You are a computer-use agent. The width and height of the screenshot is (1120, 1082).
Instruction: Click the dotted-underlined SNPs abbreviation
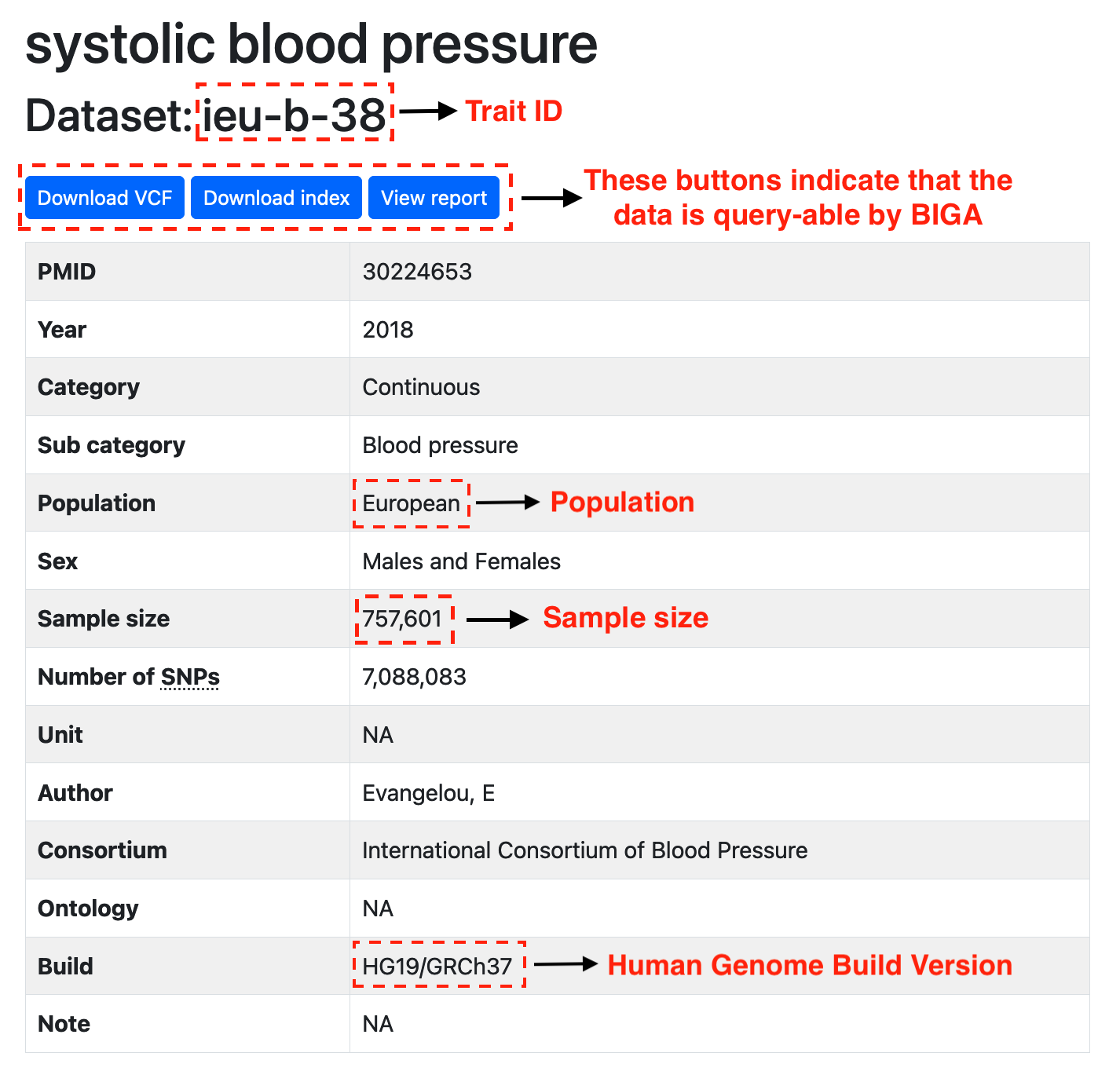pos(190,677)
